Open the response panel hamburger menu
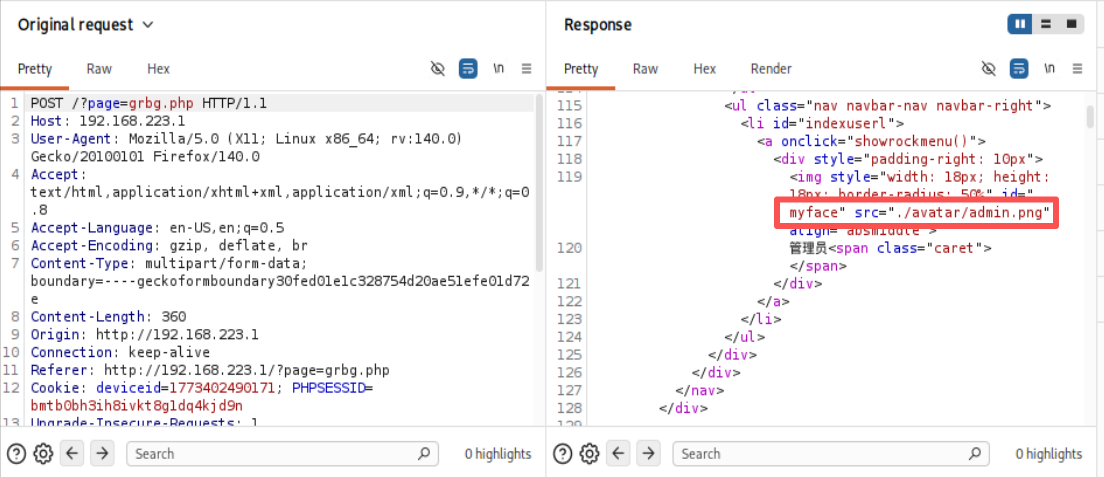 (x=1077, y=69)
